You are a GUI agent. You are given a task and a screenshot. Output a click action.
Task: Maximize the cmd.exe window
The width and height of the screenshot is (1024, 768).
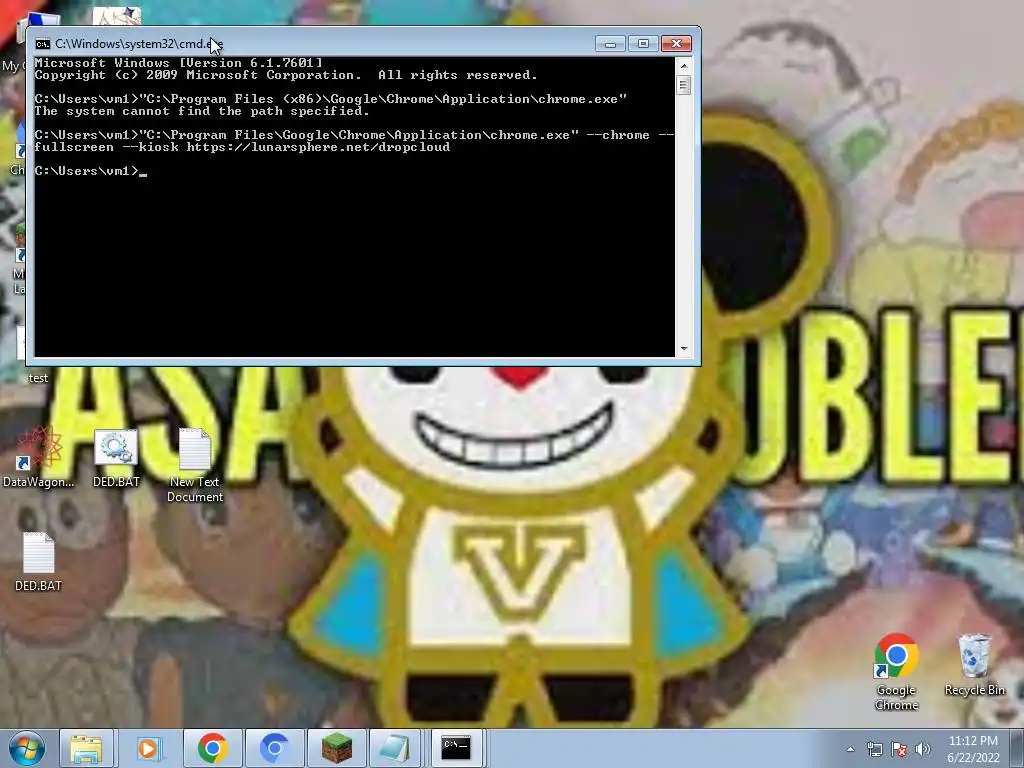643,44
